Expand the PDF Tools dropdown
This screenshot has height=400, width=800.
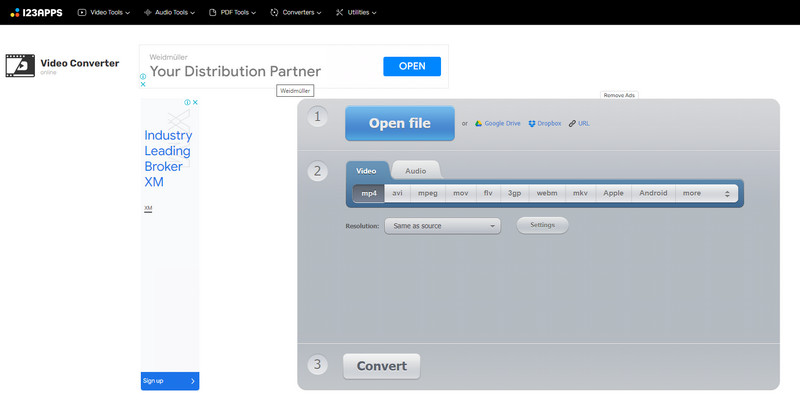(x=231, y=12)
